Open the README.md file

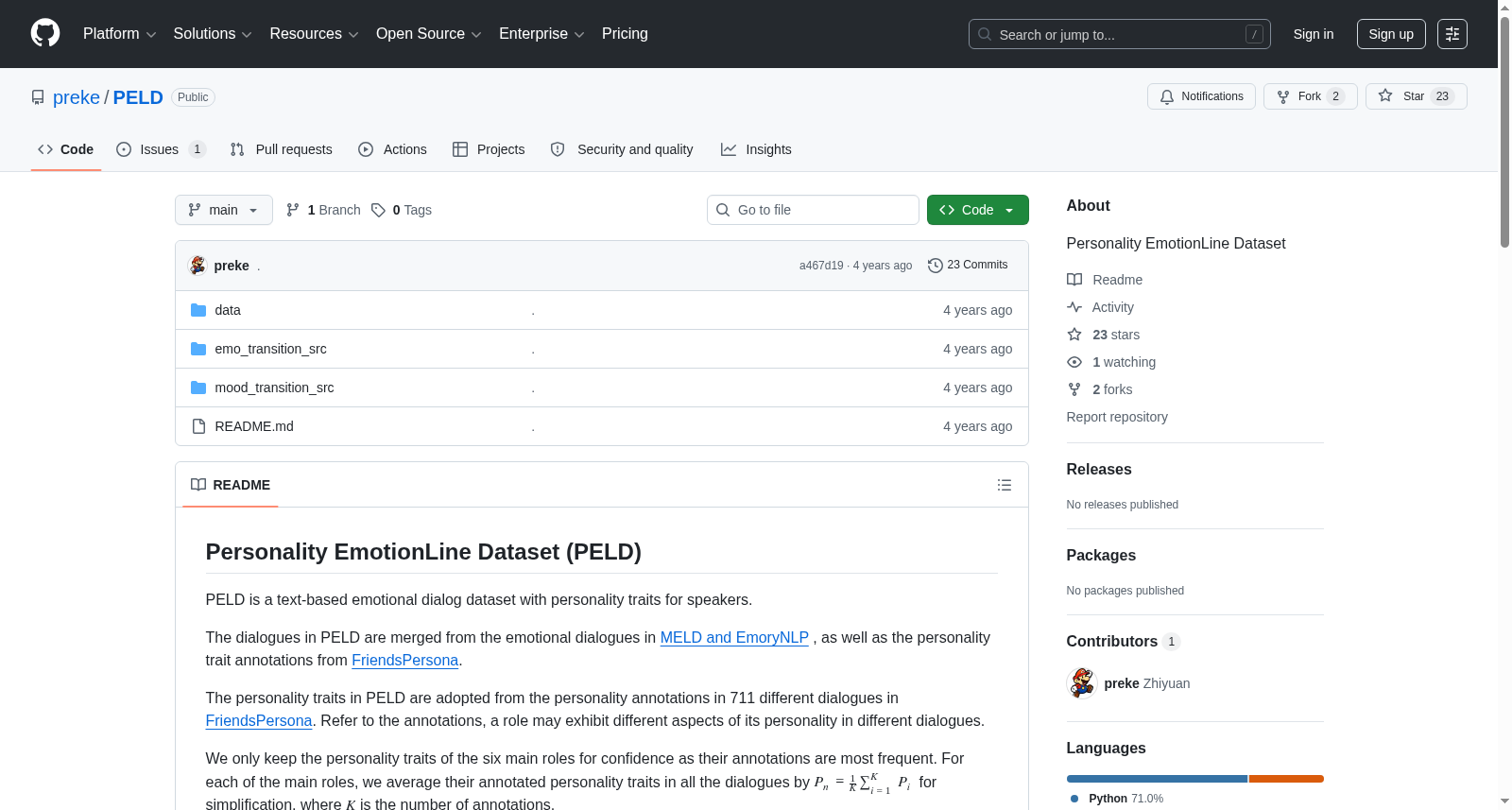click(x=254, y=426)
